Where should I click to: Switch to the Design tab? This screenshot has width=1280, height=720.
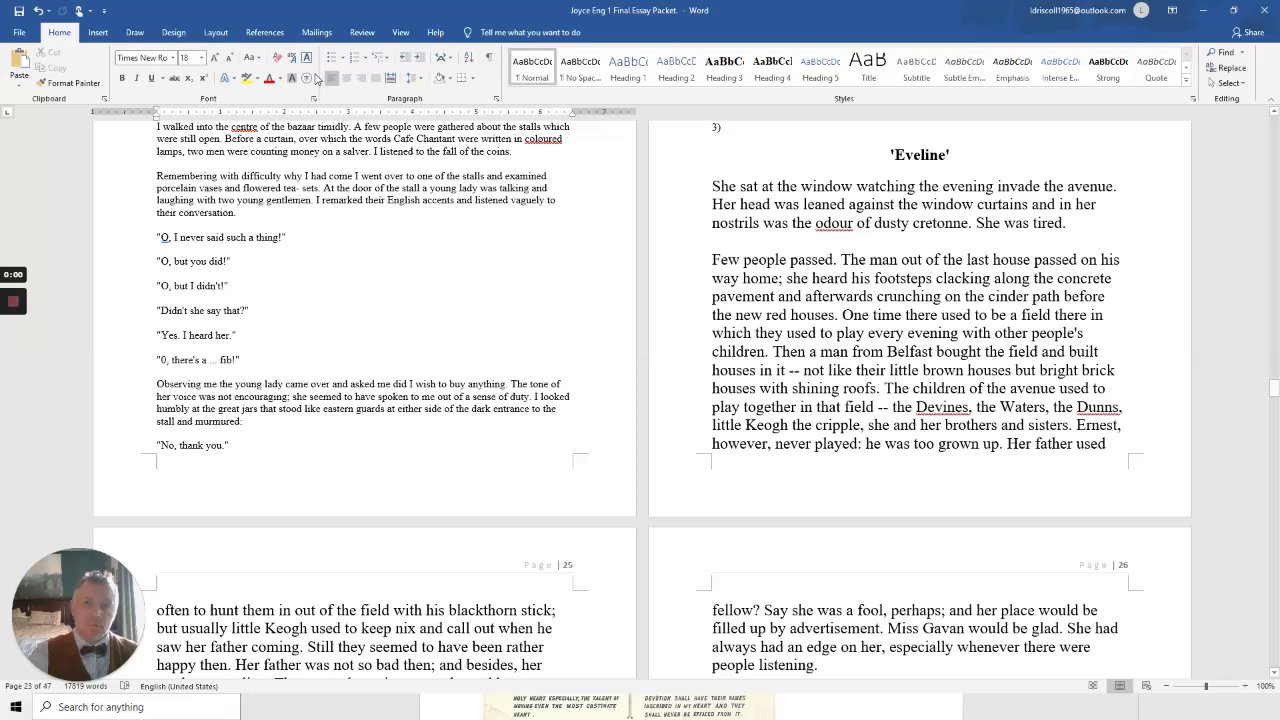174,32
